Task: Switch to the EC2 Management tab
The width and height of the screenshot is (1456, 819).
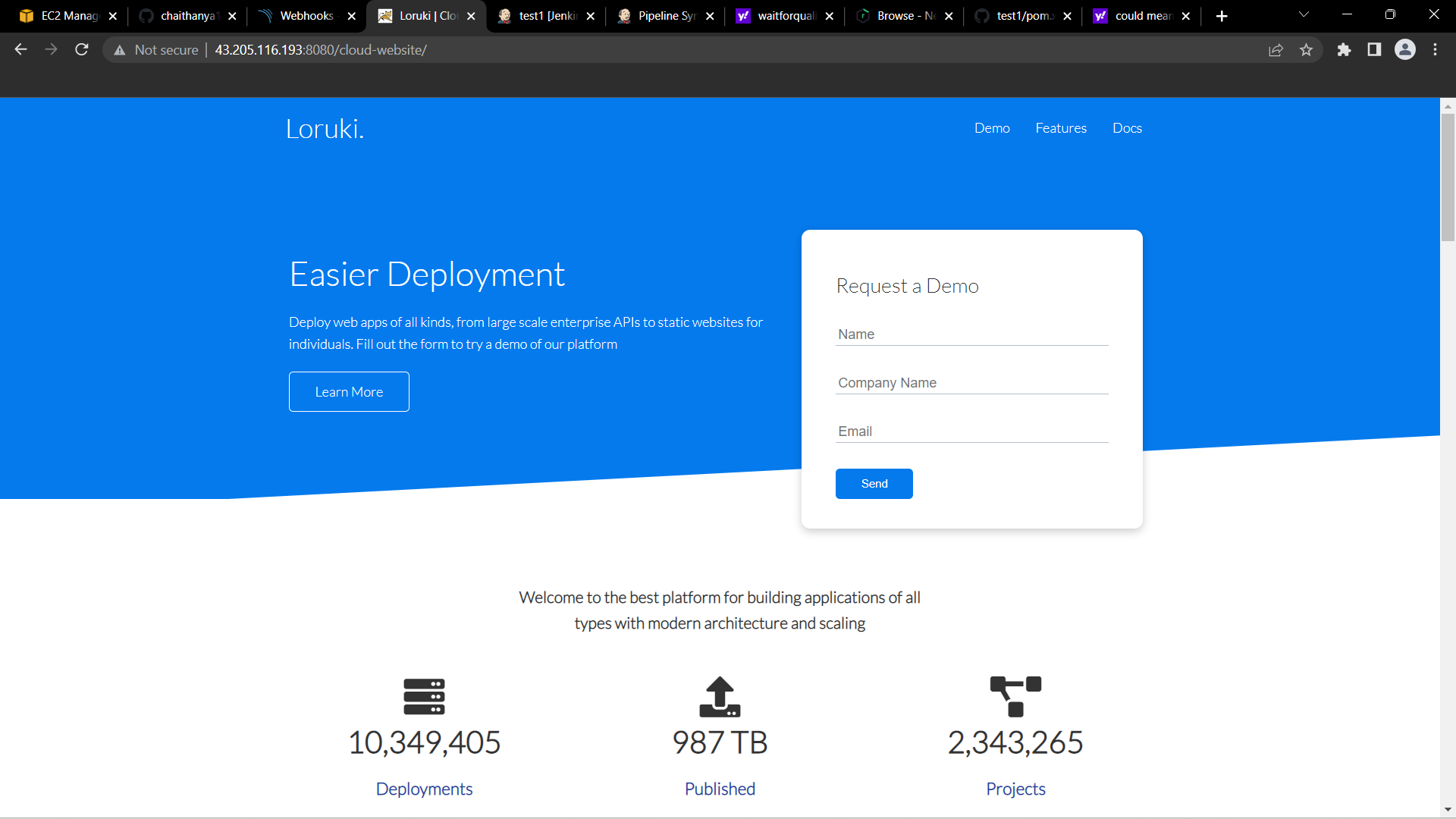Action: point(68,16)
